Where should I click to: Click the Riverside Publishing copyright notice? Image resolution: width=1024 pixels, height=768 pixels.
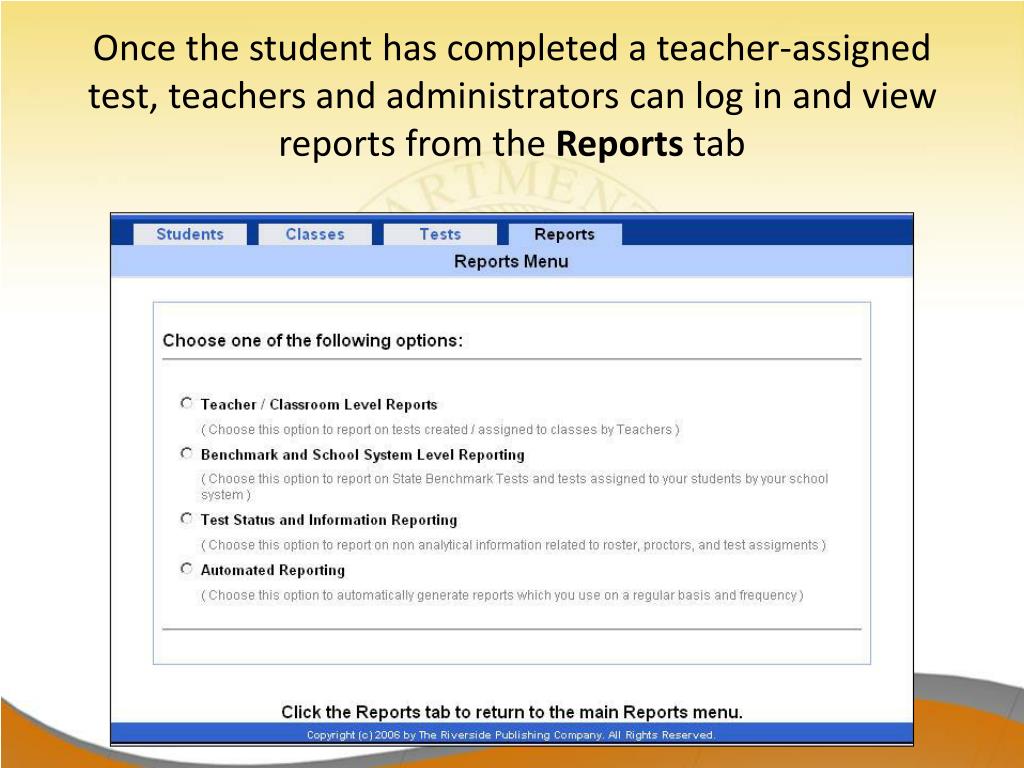click(511, 735)
